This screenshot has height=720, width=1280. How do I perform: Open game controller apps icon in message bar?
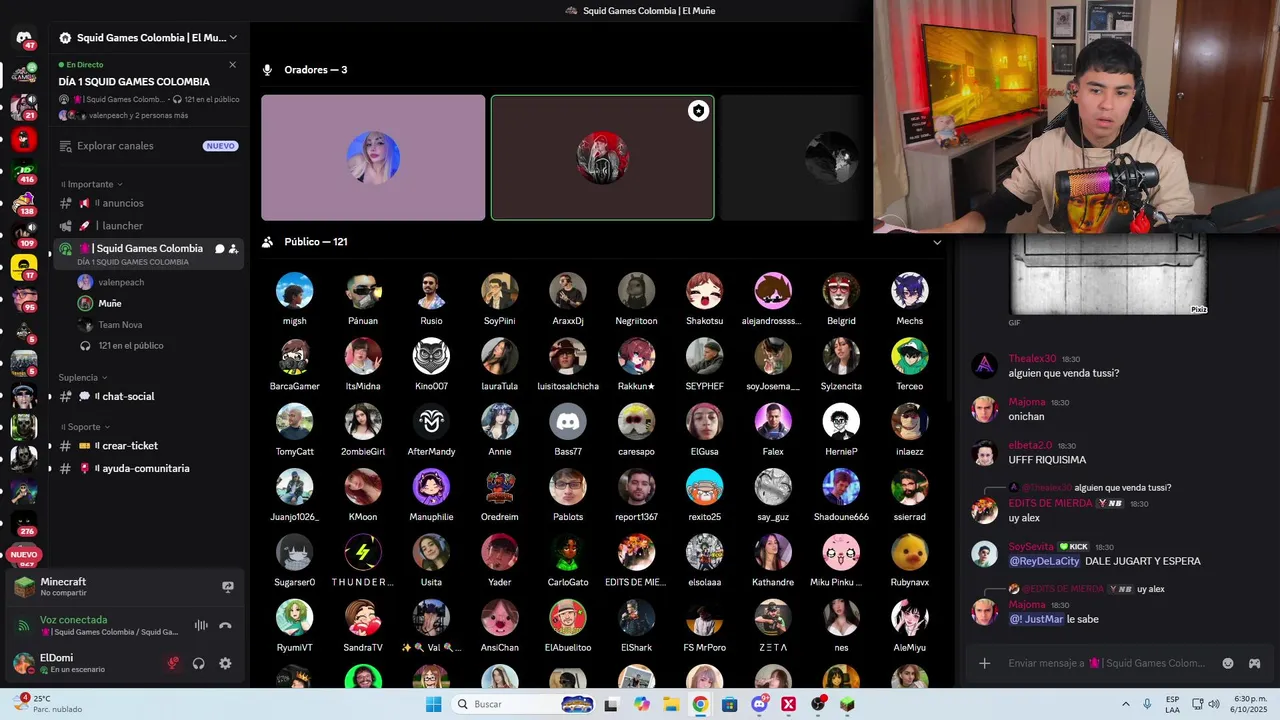pyautogui.click(x=1254, y=663)
